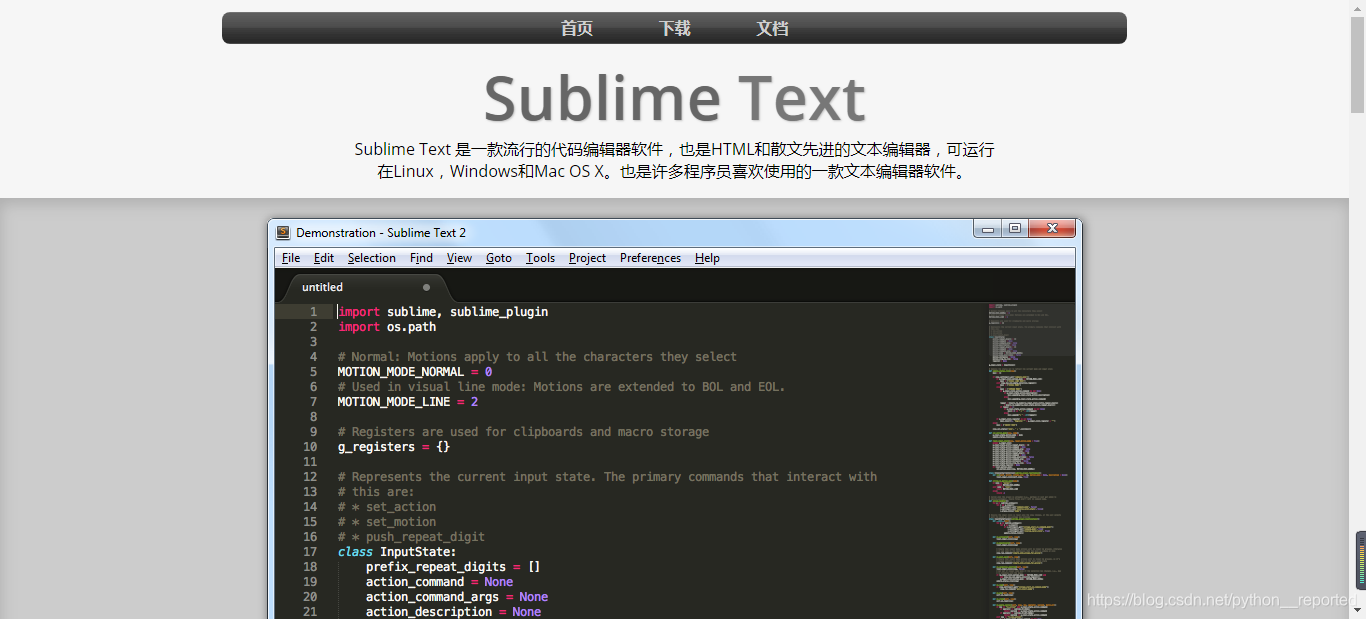
Task: Open the File menu
Action: [291, 258]
